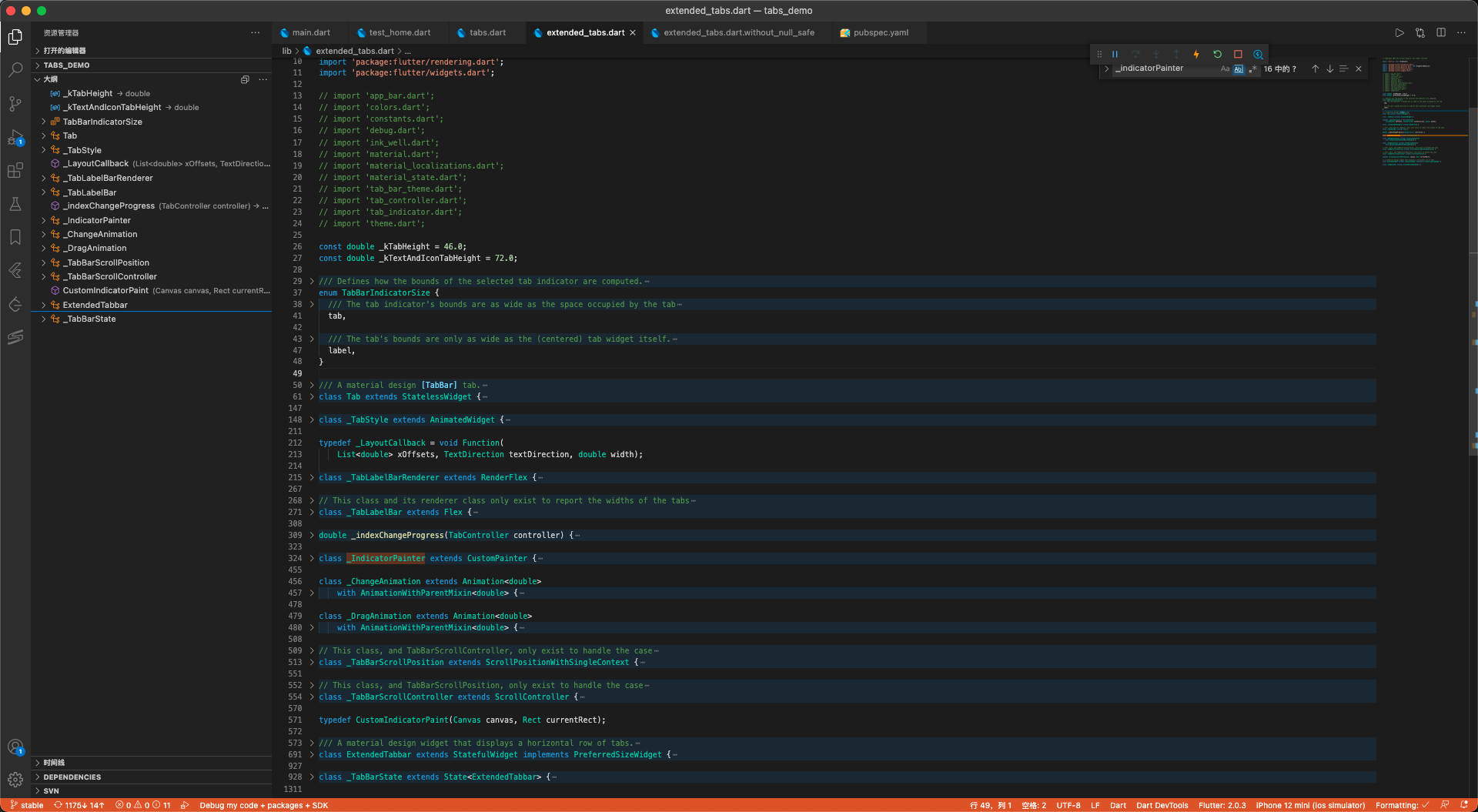Open the editor More Actions ellipsis
Screen dimensions: 1478x812
(1461, 32)
